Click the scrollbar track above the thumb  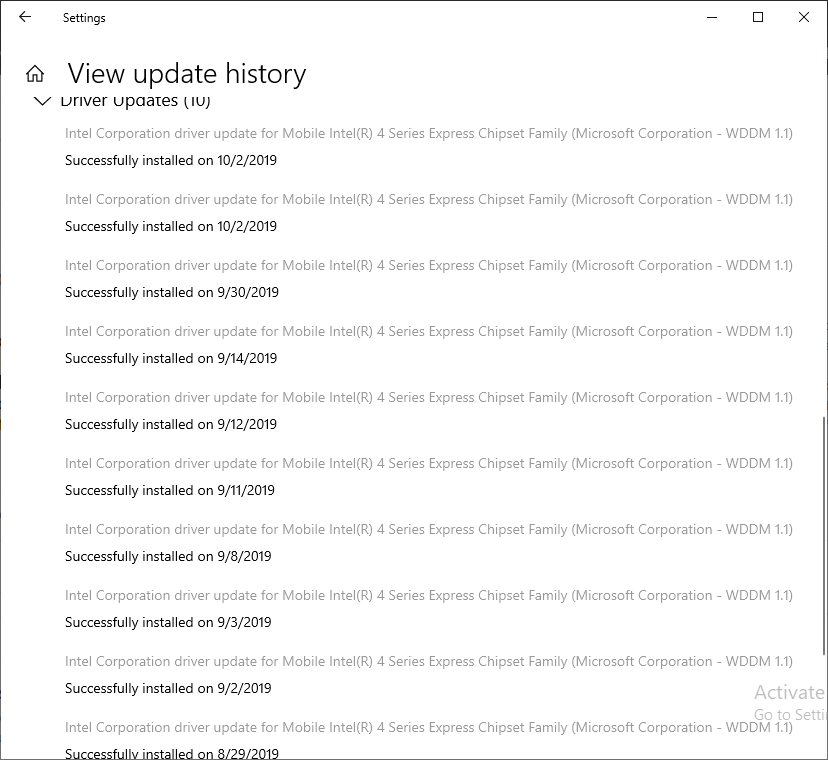pyautogui.click(x=823, y=250)
